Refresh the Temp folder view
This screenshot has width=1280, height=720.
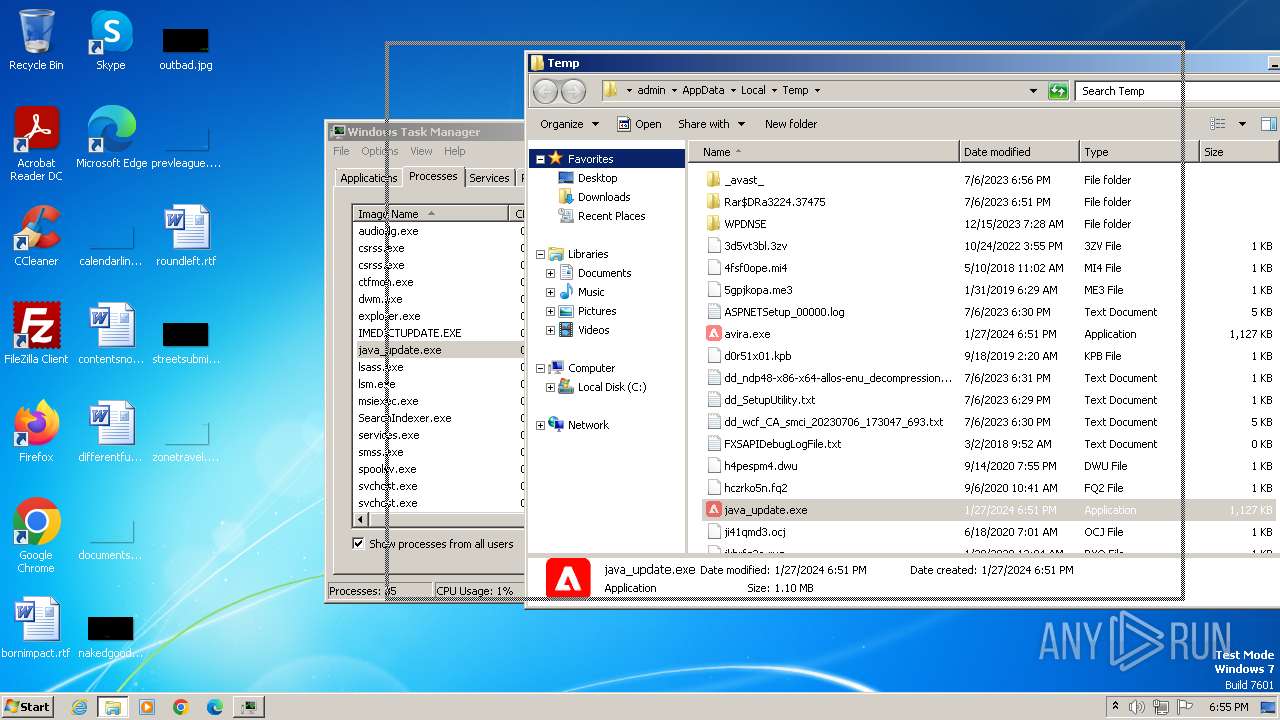point(1058,91)
